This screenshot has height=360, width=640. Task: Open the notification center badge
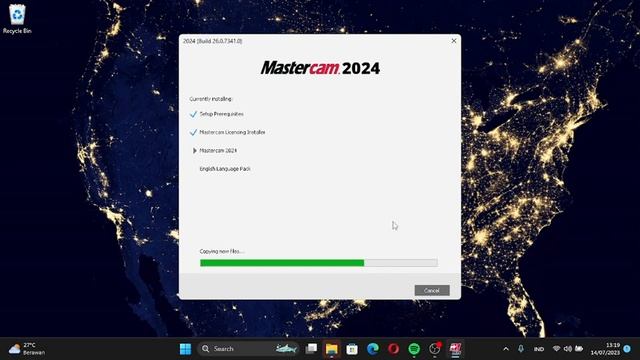[627, 349]
